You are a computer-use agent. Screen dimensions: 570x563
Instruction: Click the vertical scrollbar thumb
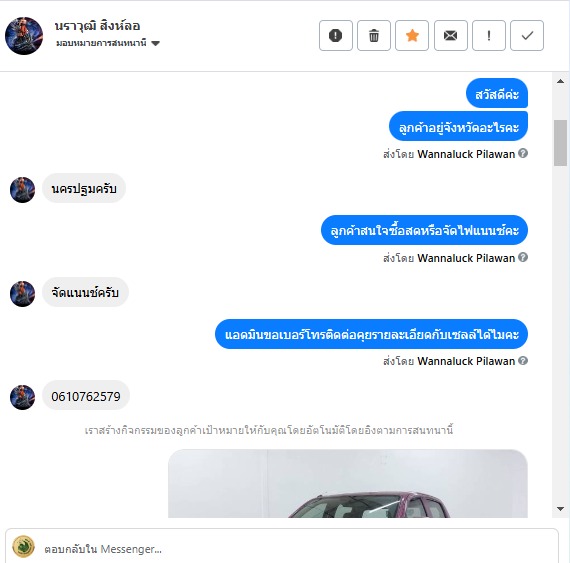[x=560, y=143]
